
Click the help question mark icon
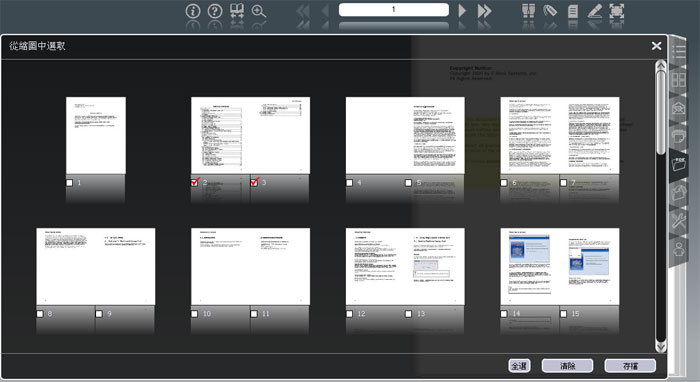point(215,11)
